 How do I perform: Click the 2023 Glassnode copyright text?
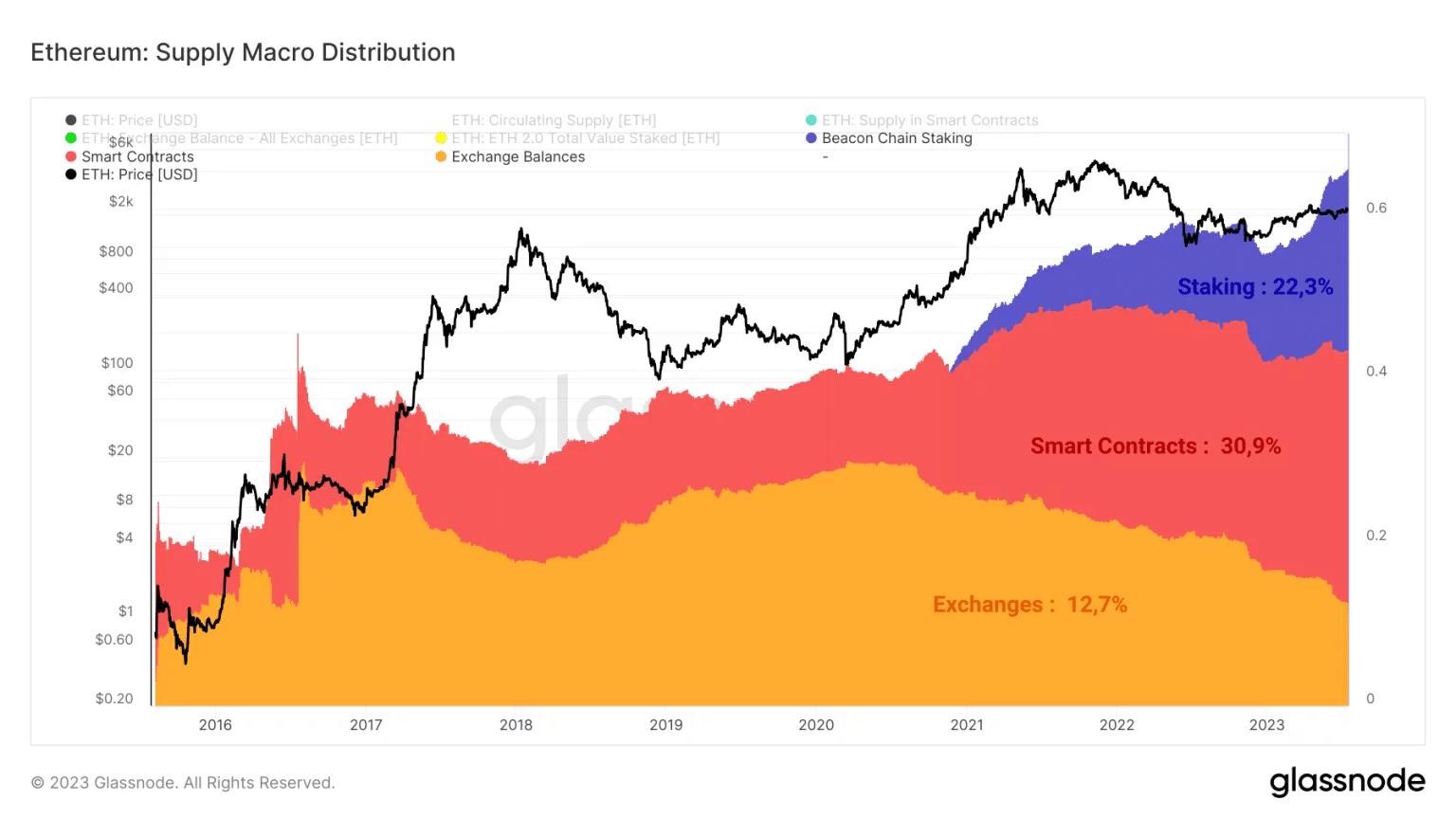pos(183,783)
